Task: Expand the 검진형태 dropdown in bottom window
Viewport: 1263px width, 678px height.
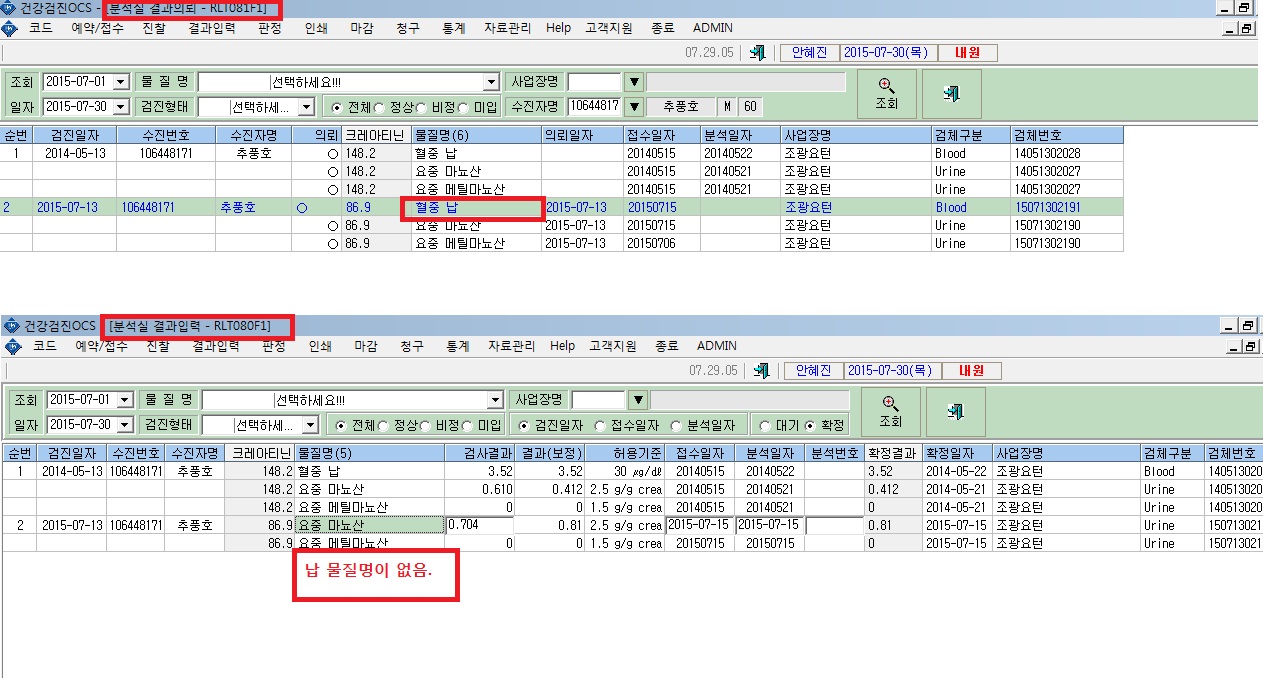Action: pos(310,425)
